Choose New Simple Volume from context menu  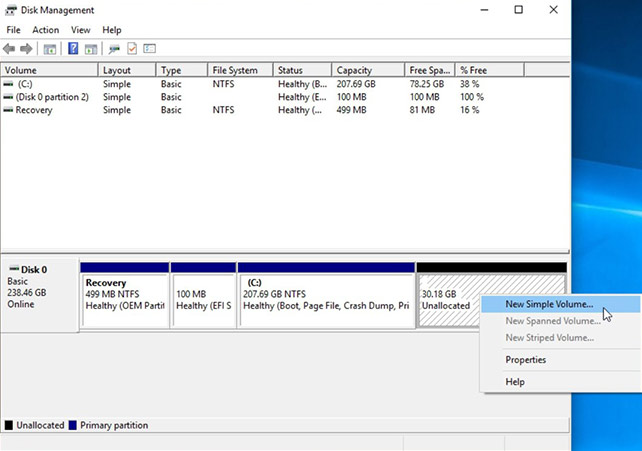coord(549,304)
